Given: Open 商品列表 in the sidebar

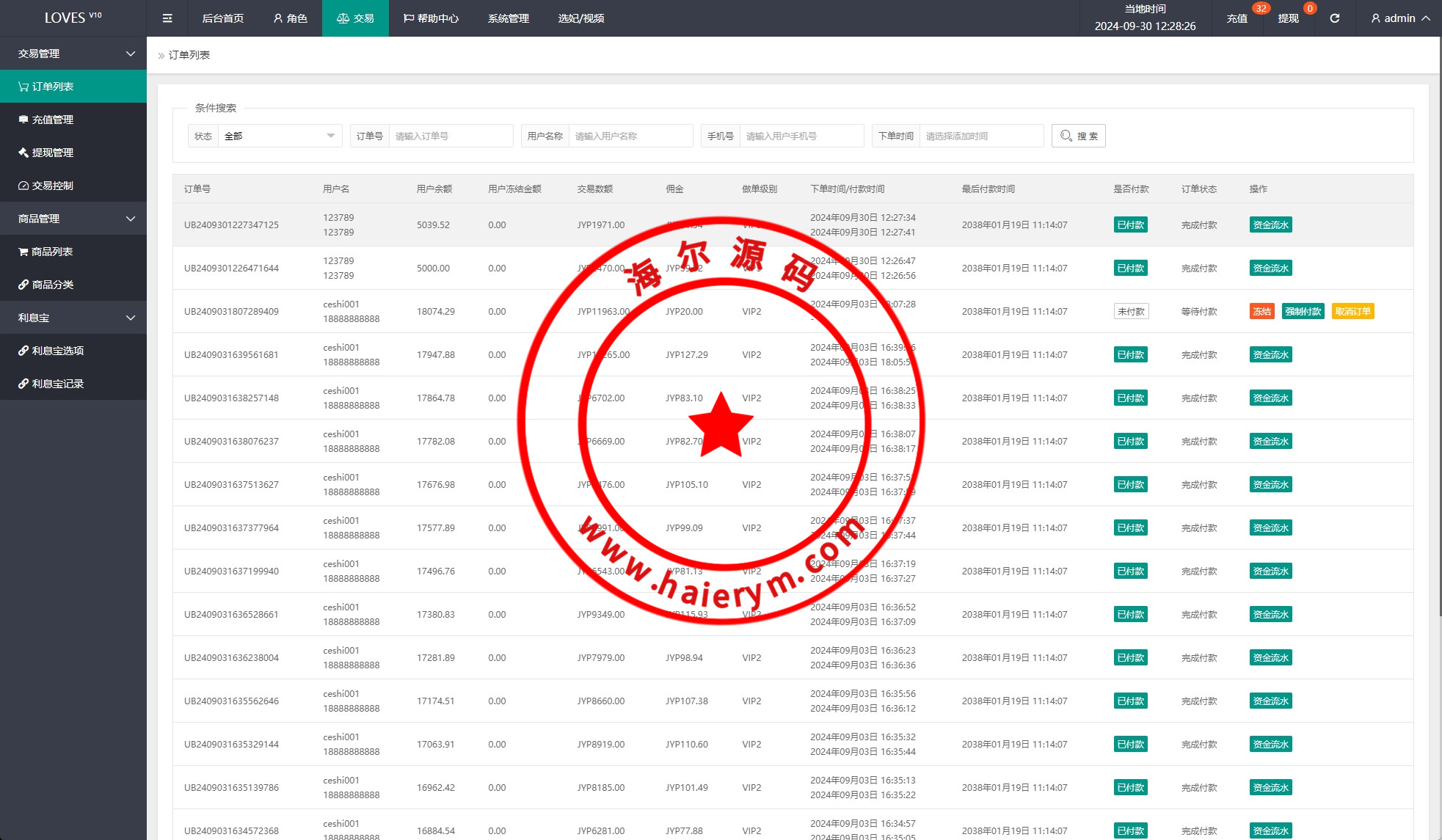Looking at the screenshot, I should tap(51, 252).
